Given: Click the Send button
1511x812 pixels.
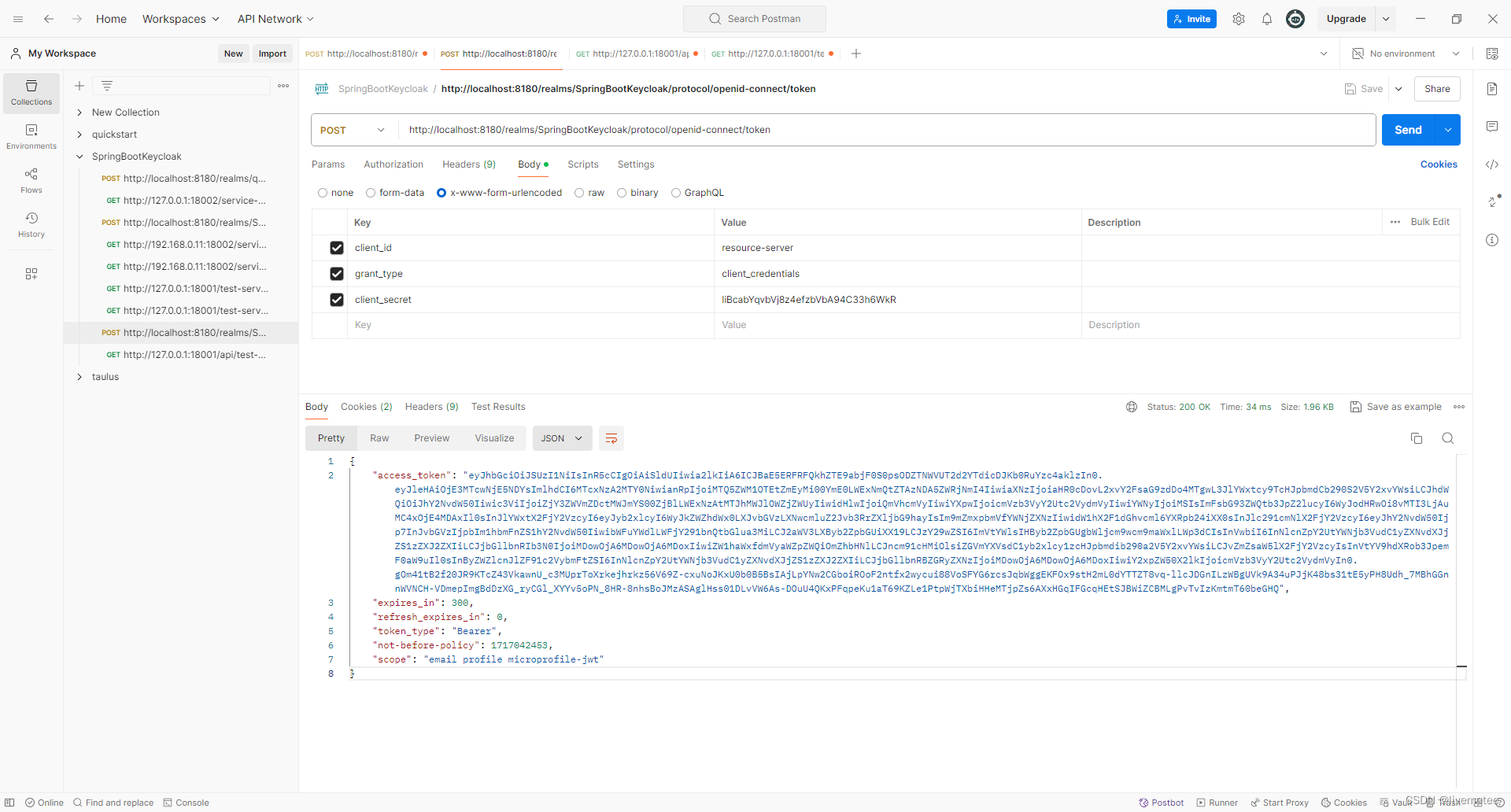Looking at the screenshot, I should point(1409,130).
